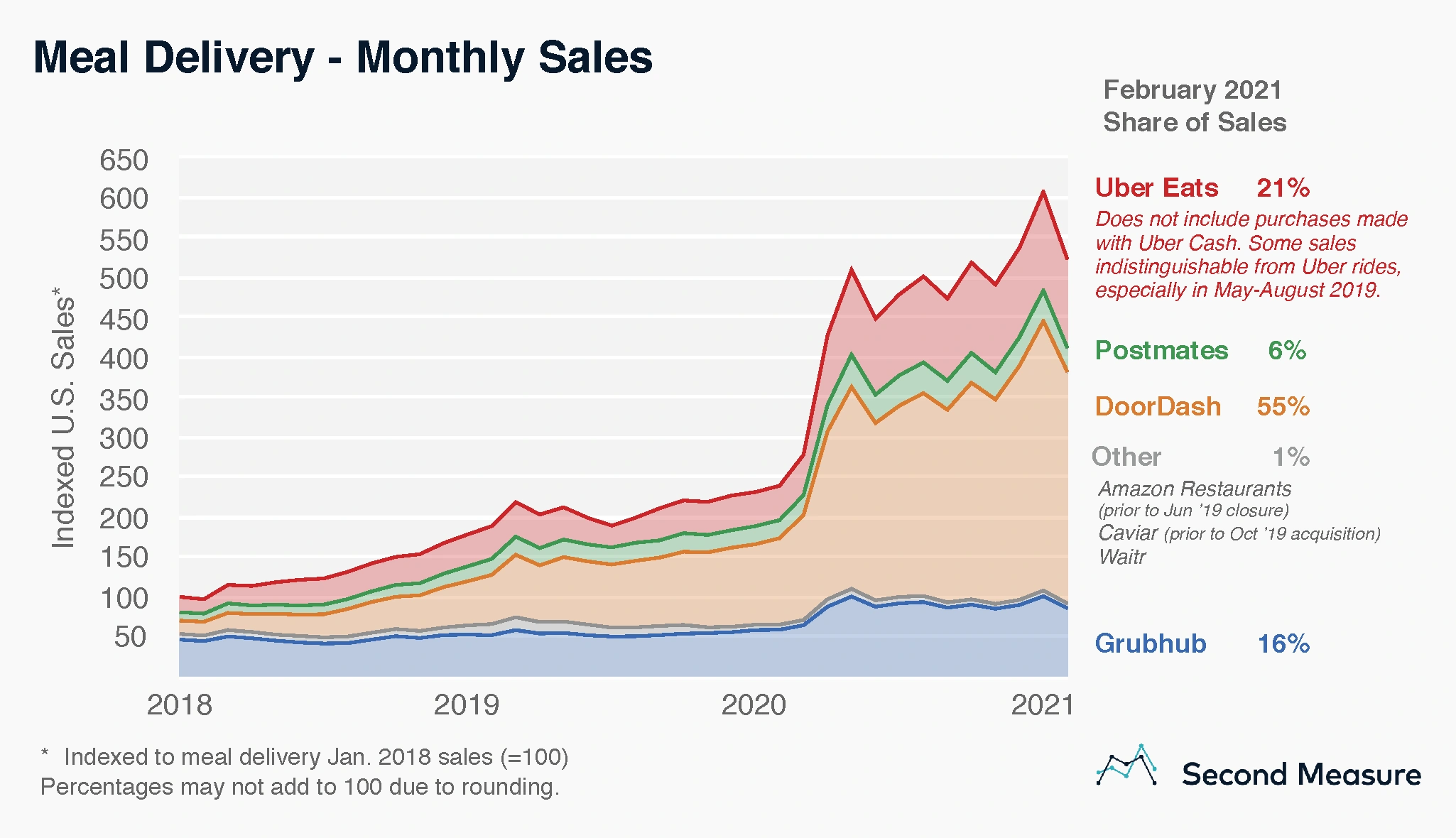Click the Second Measure logo icon
1456x838 pixels.
pos(1126,766)
